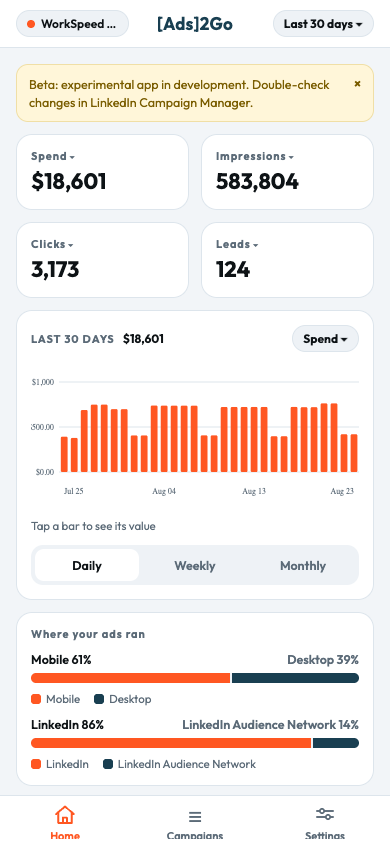Viewport: 390px width, 844px height.
Task: Click the orange Mobile legend square
Action: tap(36, 699)
